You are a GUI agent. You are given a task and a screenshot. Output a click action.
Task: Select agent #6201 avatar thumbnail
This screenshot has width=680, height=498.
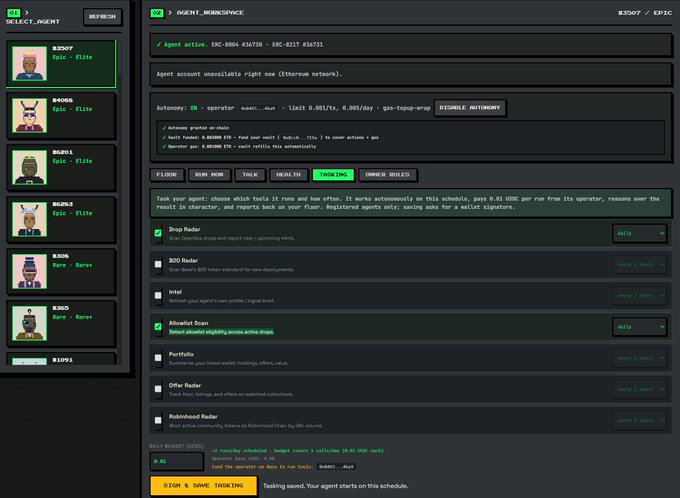[x=29, y=167]
